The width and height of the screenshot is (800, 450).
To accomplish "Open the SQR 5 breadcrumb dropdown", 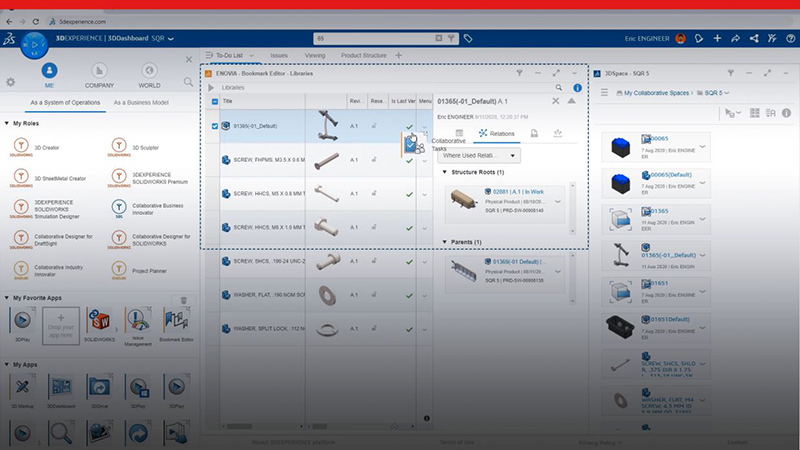I will [x=727, y=93].
